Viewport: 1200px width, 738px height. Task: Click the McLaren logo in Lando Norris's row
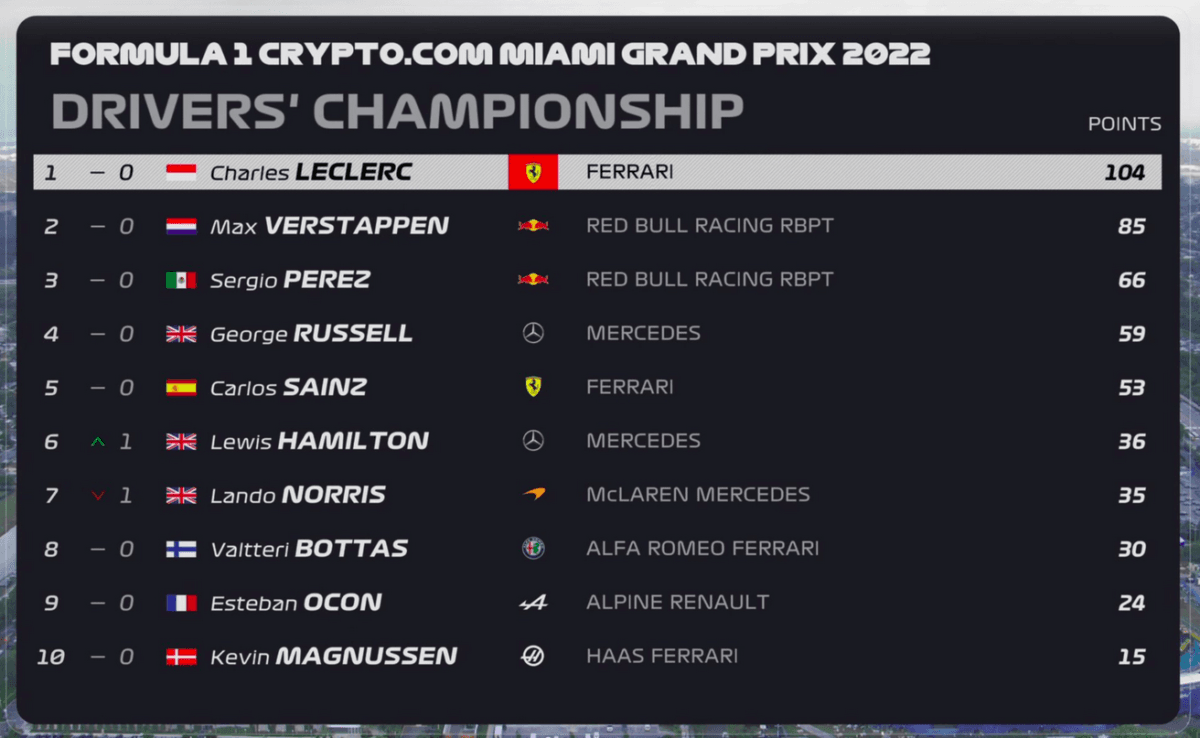pyautogui.click(x=533, y=494)
